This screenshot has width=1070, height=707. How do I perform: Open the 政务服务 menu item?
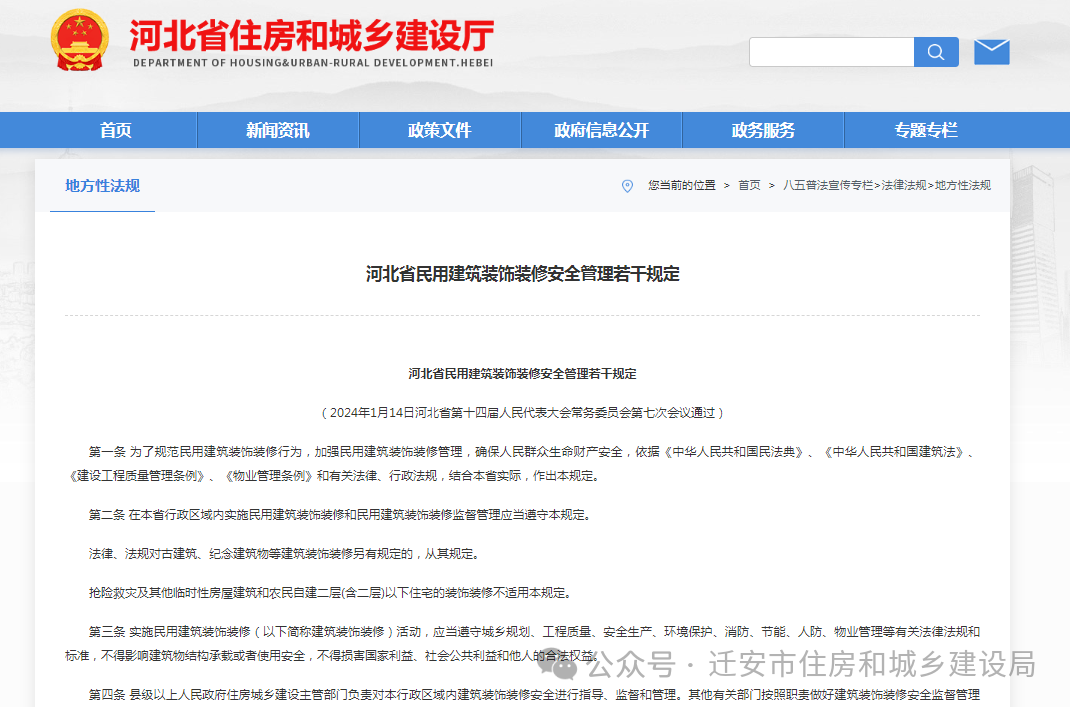(763, 130)
